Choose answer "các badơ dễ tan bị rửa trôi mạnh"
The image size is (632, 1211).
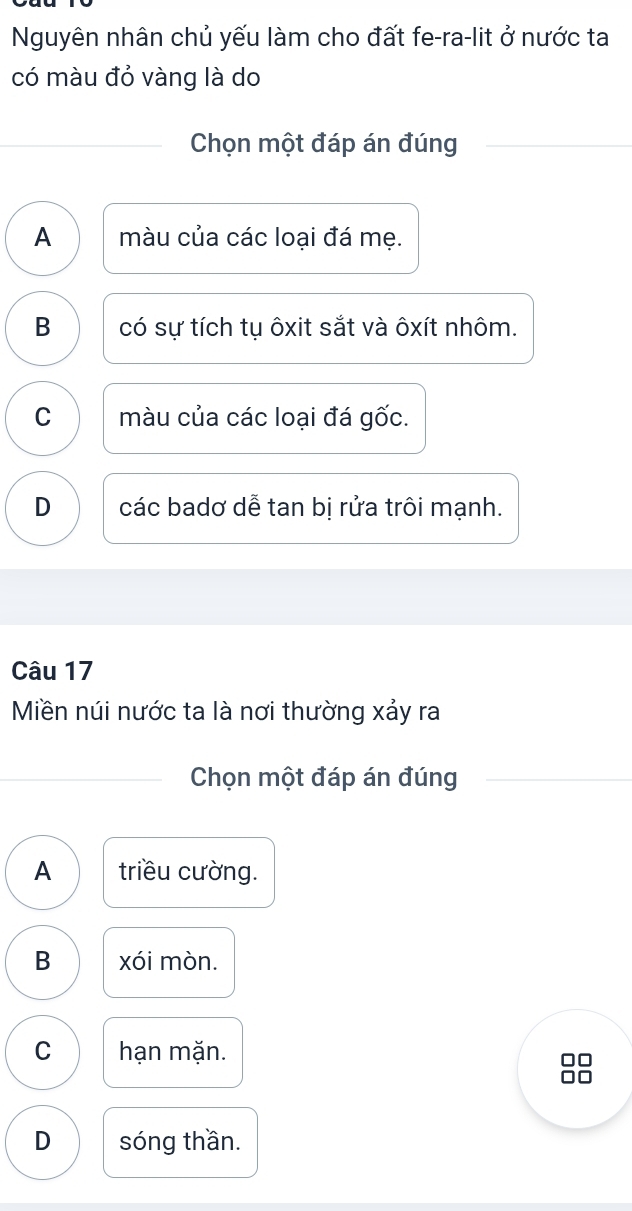pos(310,508)
